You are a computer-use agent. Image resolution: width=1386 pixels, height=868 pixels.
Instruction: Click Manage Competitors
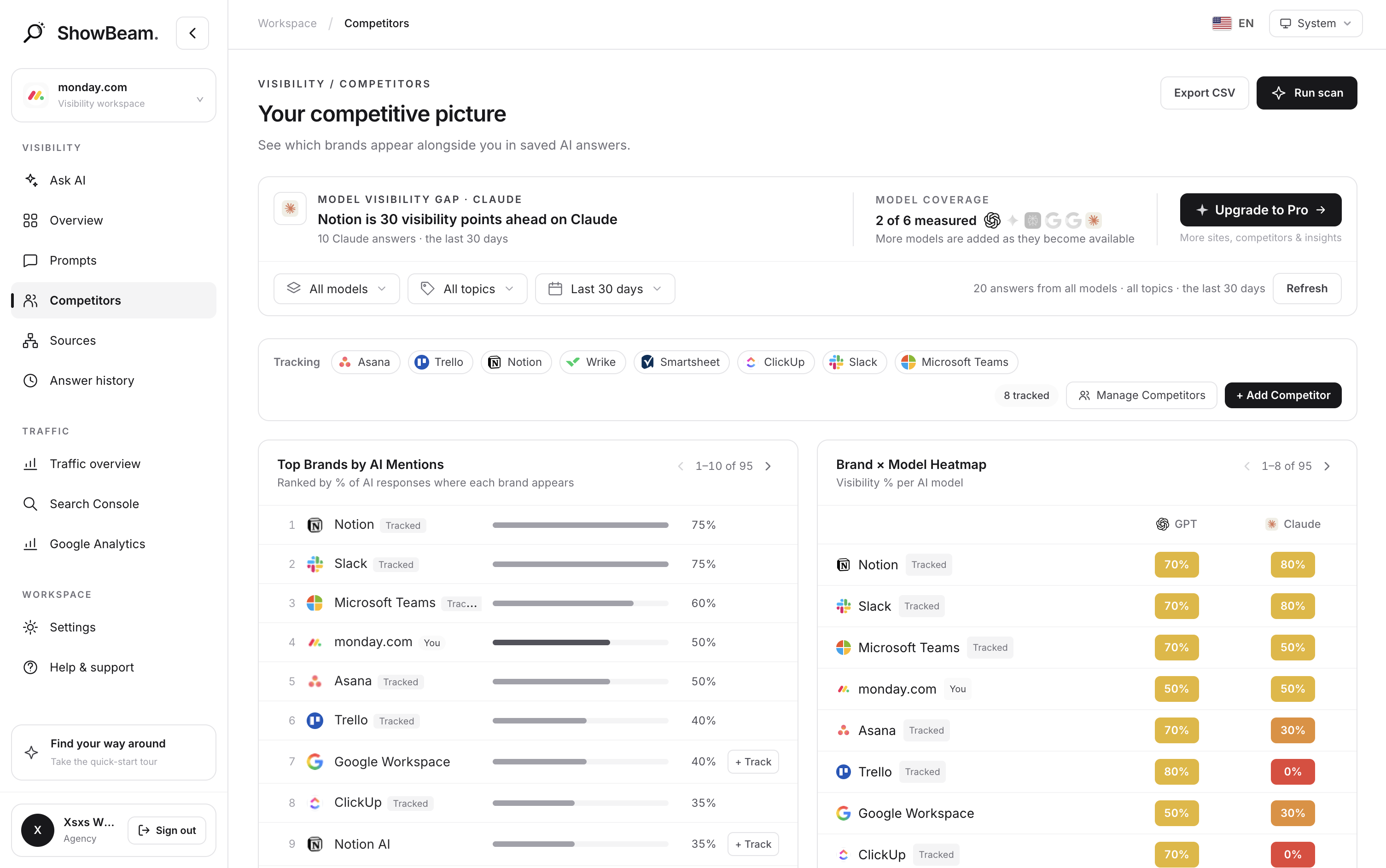click(1141, 395)
